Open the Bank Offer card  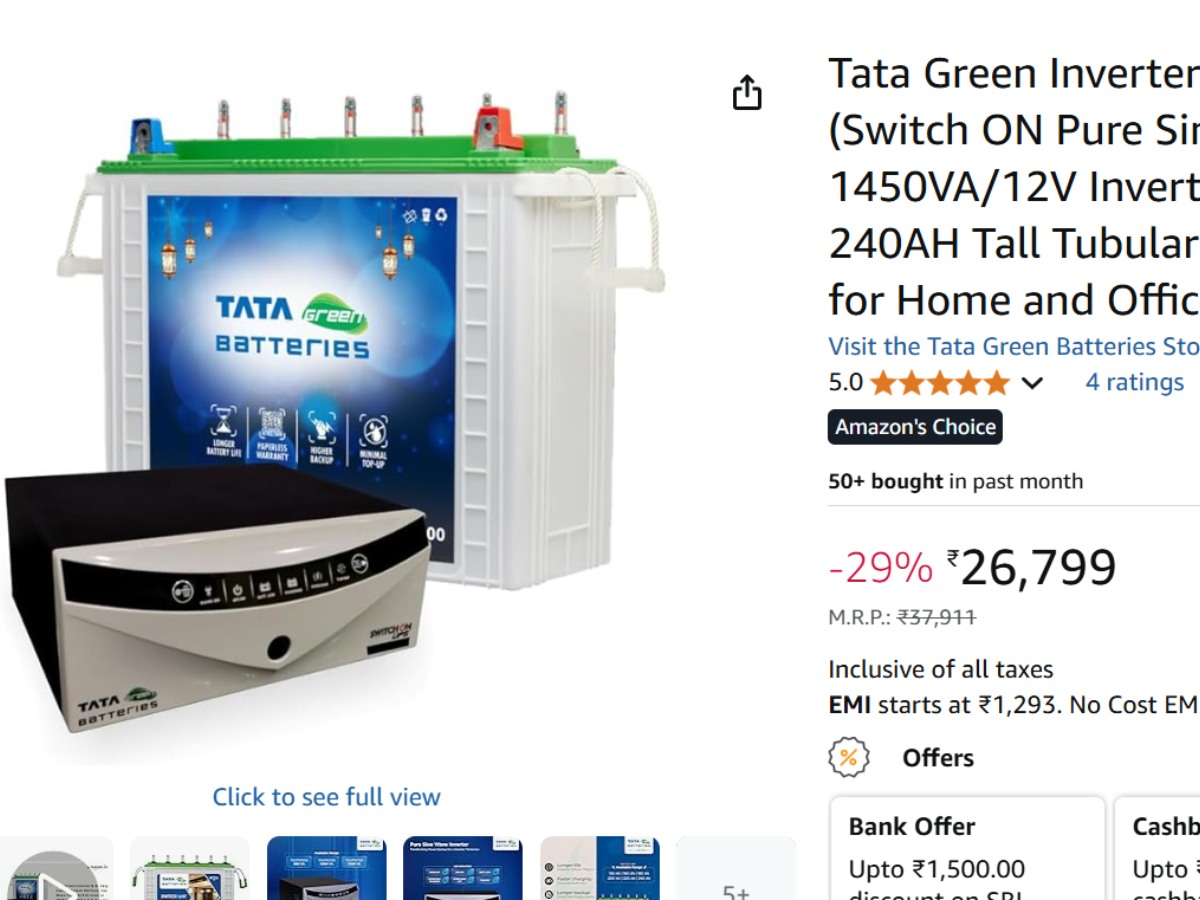tap(967, 848)
